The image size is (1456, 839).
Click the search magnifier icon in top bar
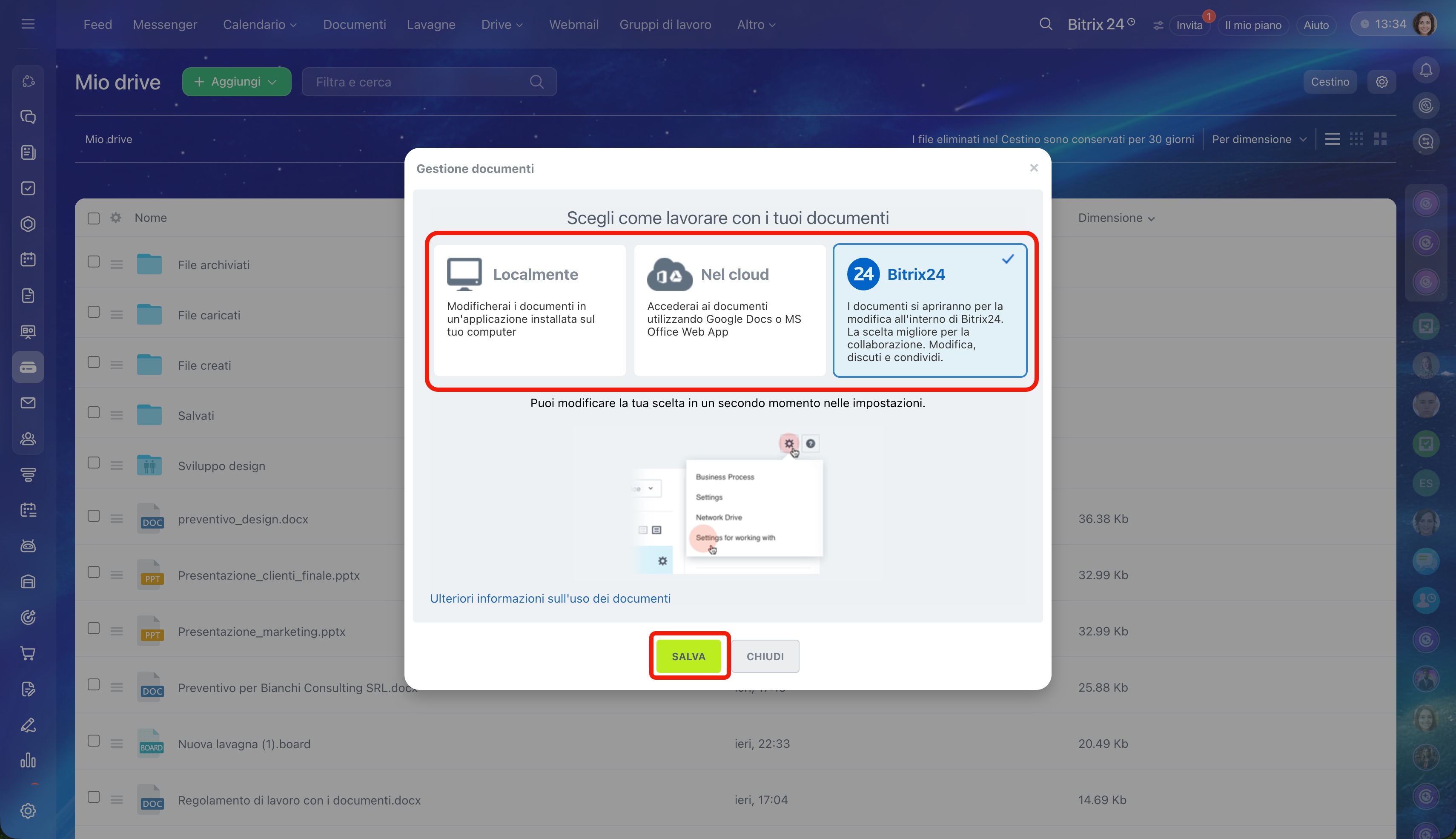[1045, 24]
